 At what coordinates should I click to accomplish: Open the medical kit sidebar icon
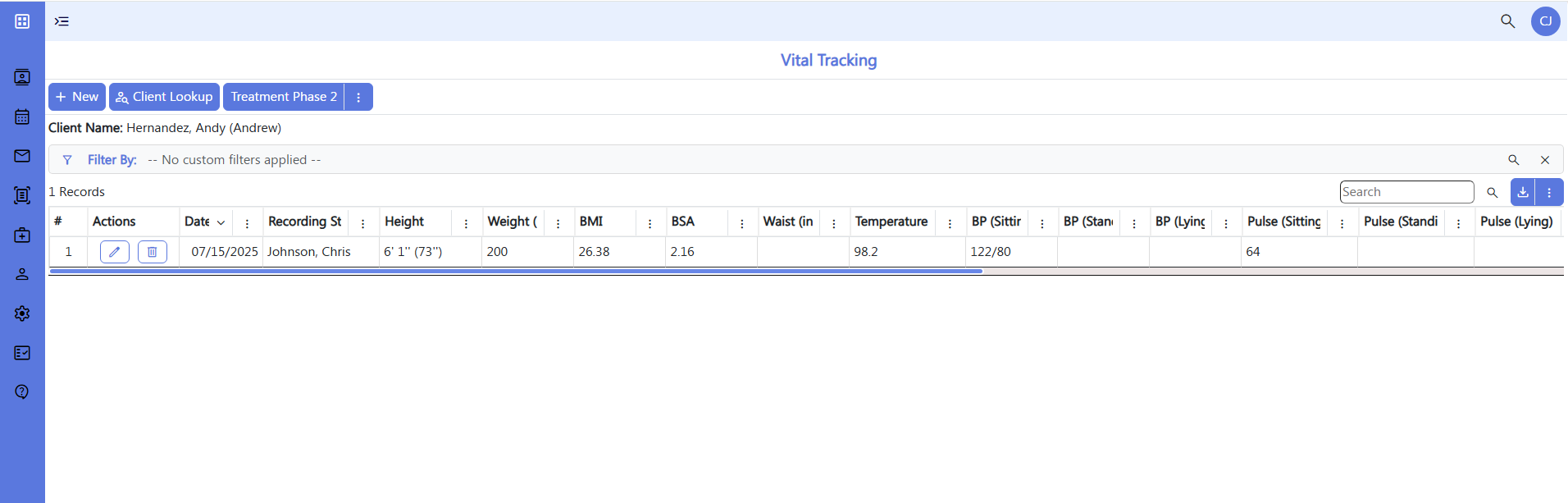(x=22, y=235)
